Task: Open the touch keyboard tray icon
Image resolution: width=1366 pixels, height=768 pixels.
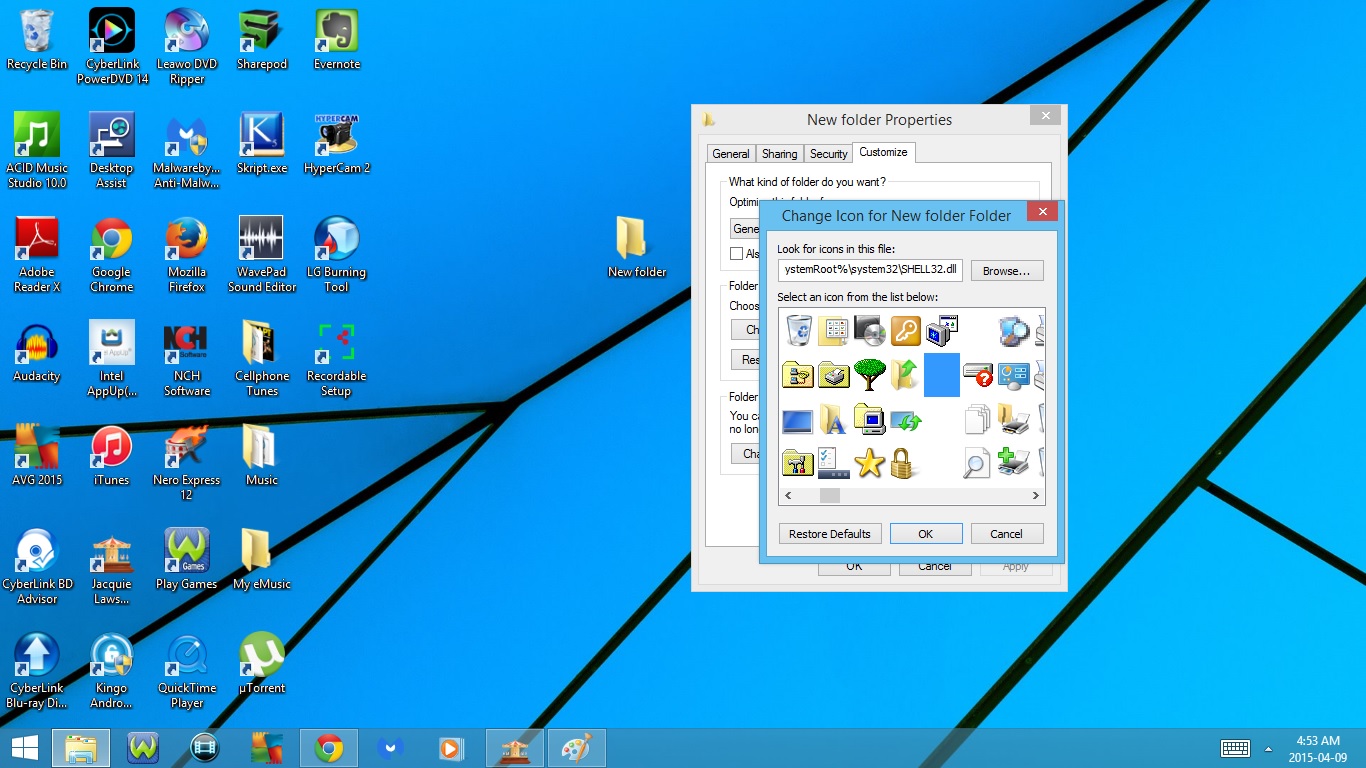Action: [x=1235, y=748]
